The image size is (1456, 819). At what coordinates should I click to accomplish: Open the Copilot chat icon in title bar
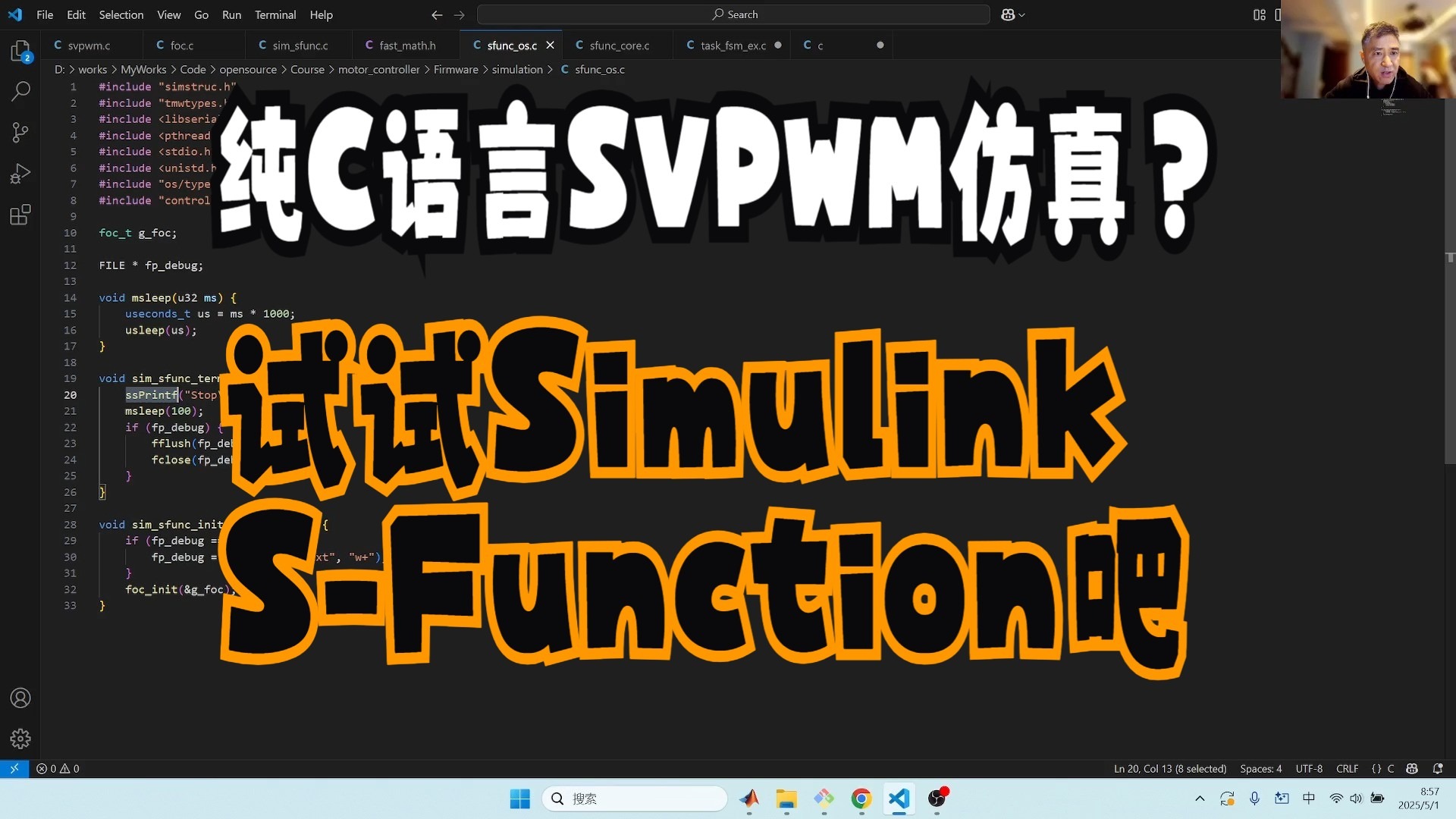pos(1008,14)
